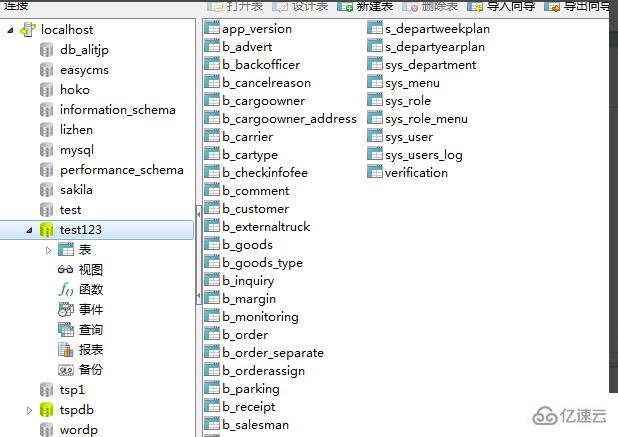Screen dimensions: 618x437
Task: Click the app_version table icon
Action: 212,28
